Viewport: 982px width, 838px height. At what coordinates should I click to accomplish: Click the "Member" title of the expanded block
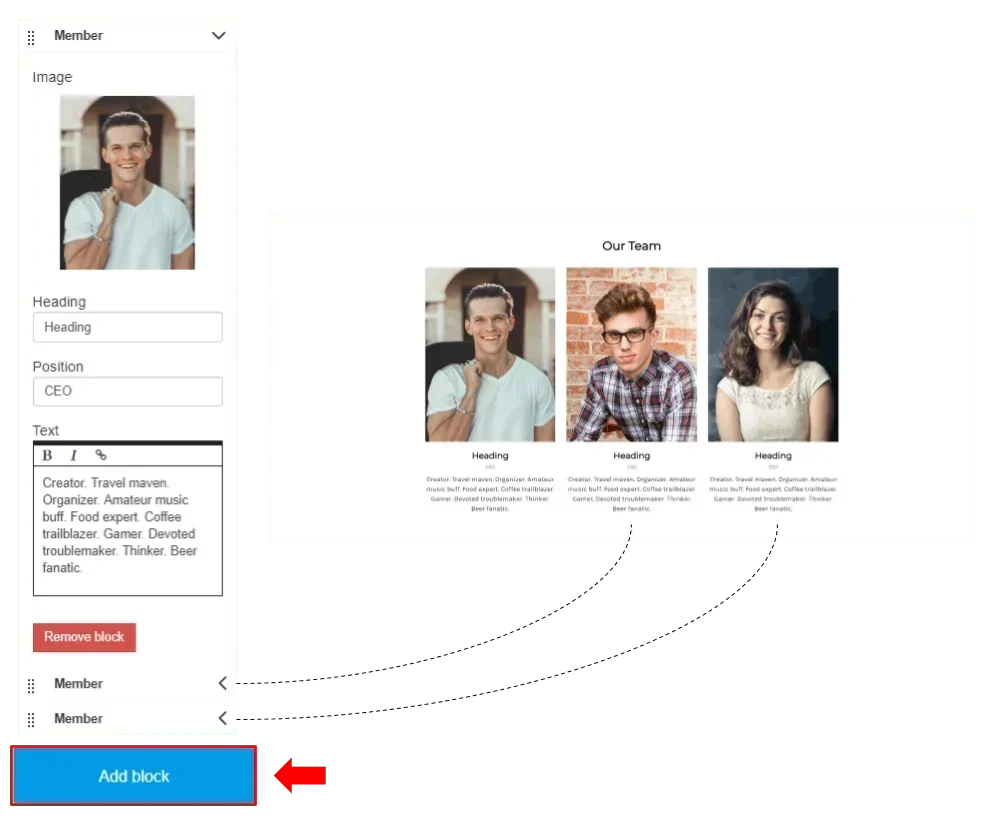pyautogui.click(x=78, y=36)
